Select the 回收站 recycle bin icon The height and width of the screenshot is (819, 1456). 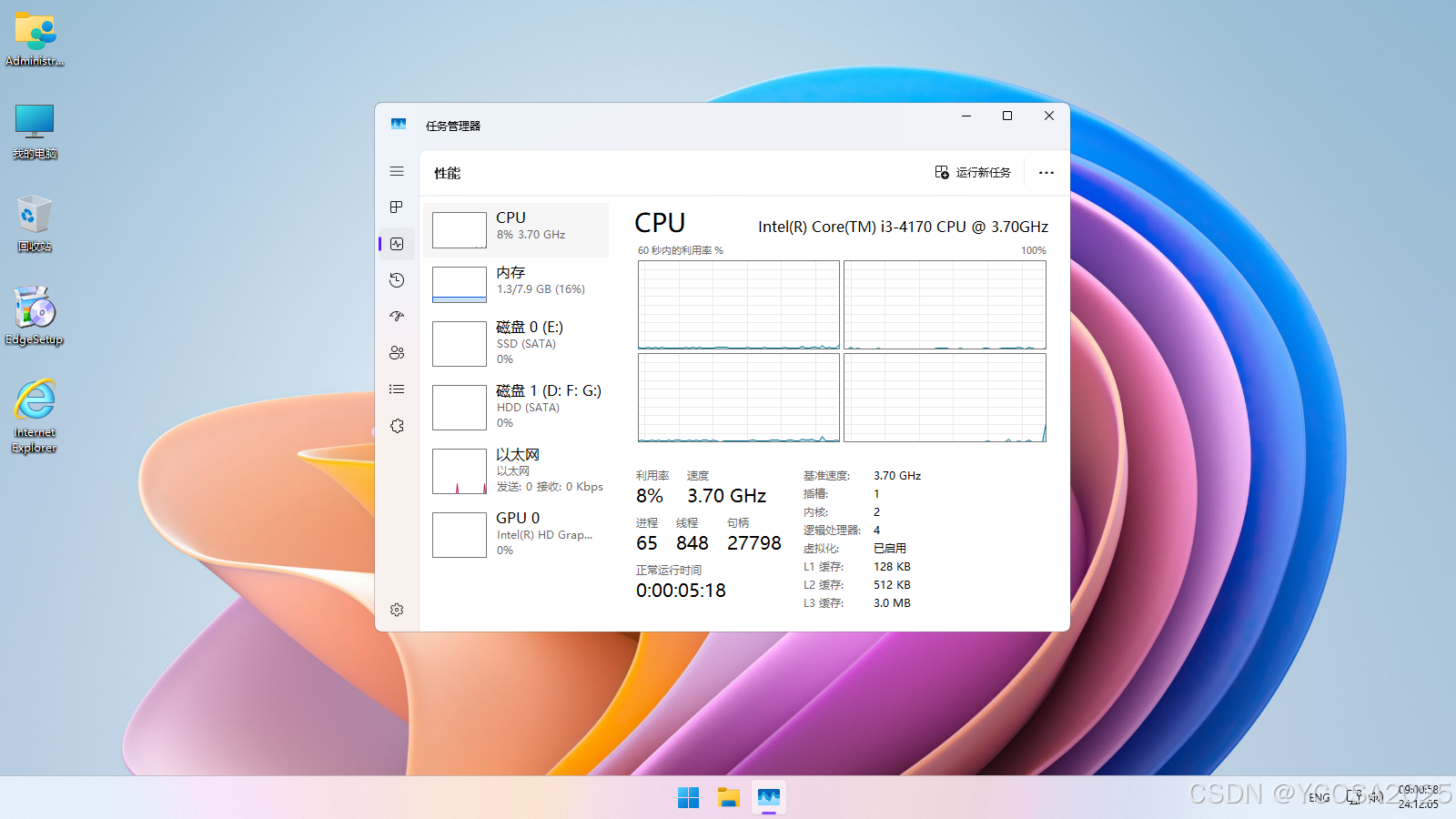(x=35, y=224)
